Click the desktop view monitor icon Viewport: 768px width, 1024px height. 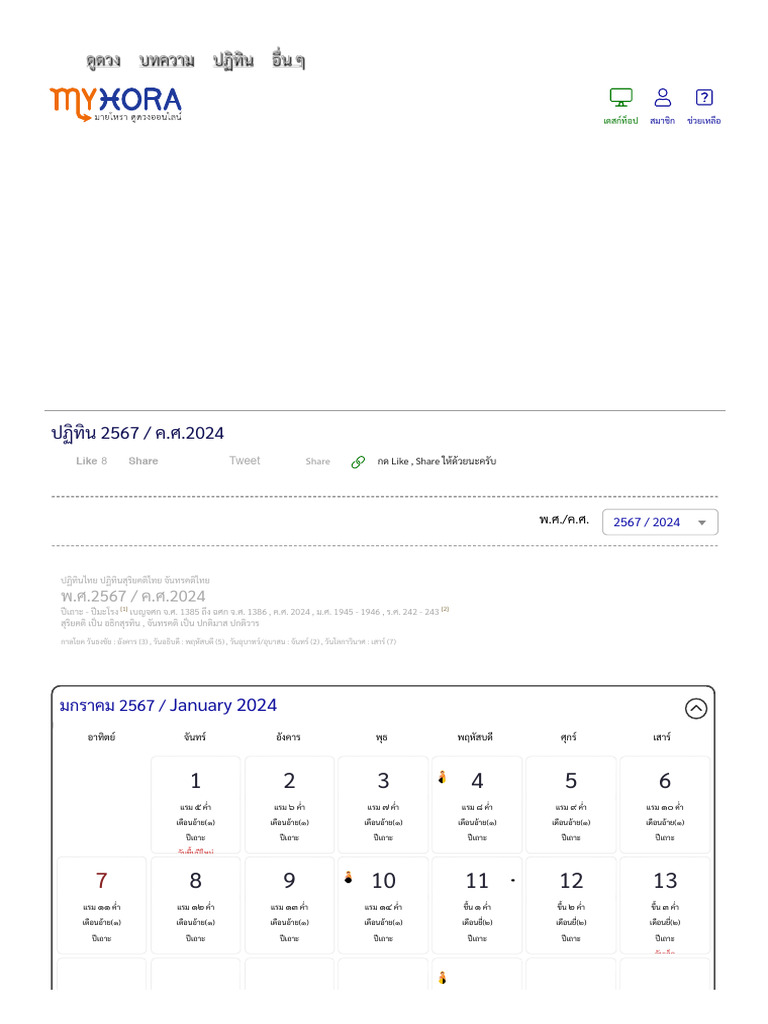pos(621,98)
